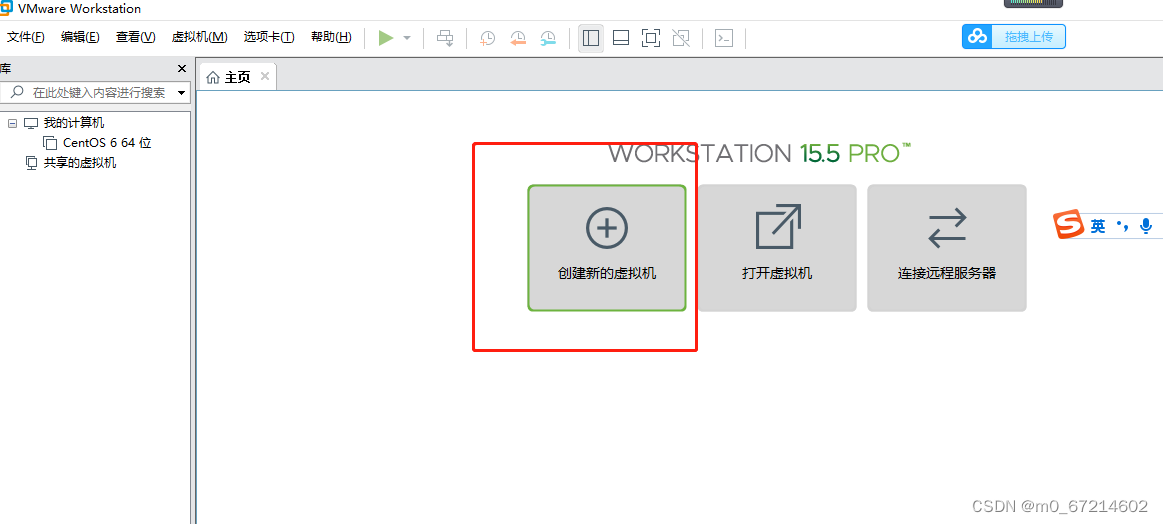Viewport: 1163px width, 524px height.
Task: Click the Sogou input method S logo
Action: (x=1070, y=225)
